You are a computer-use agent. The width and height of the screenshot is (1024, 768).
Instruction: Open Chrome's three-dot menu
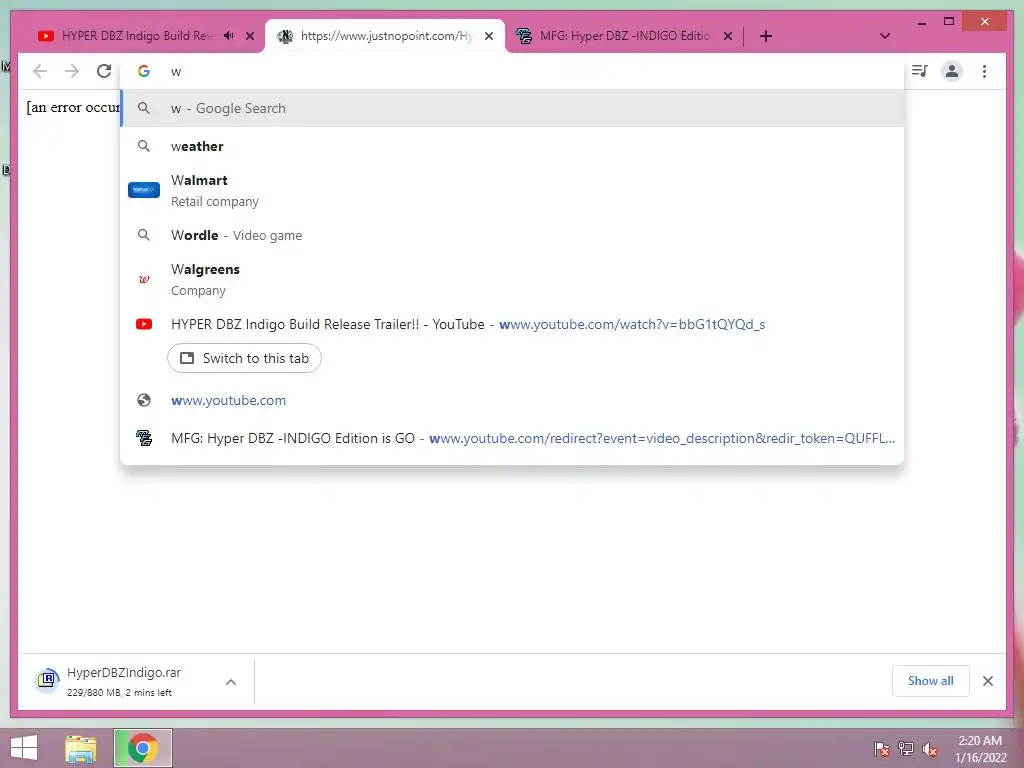click(x=984, y=71)
